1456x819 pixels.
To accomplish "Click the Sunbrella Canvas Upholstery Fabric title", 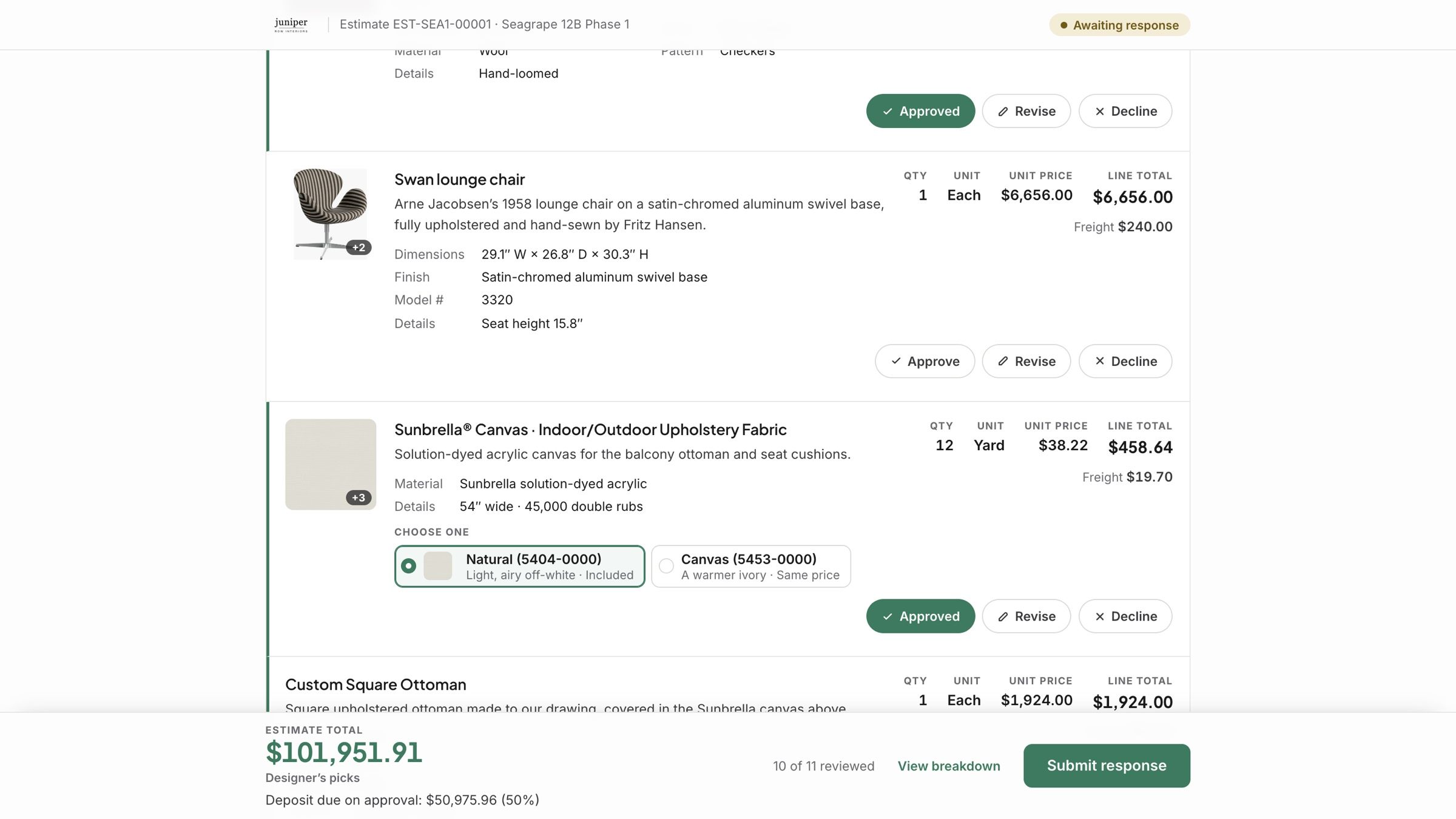I will [590, 430].
